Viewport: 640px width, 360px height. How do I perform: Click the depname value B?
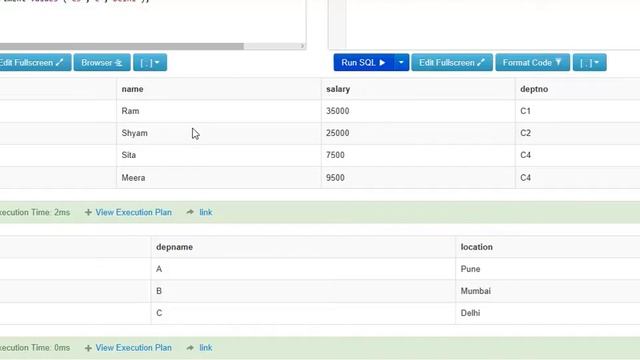pyautogui.click(x=159, y=291)
